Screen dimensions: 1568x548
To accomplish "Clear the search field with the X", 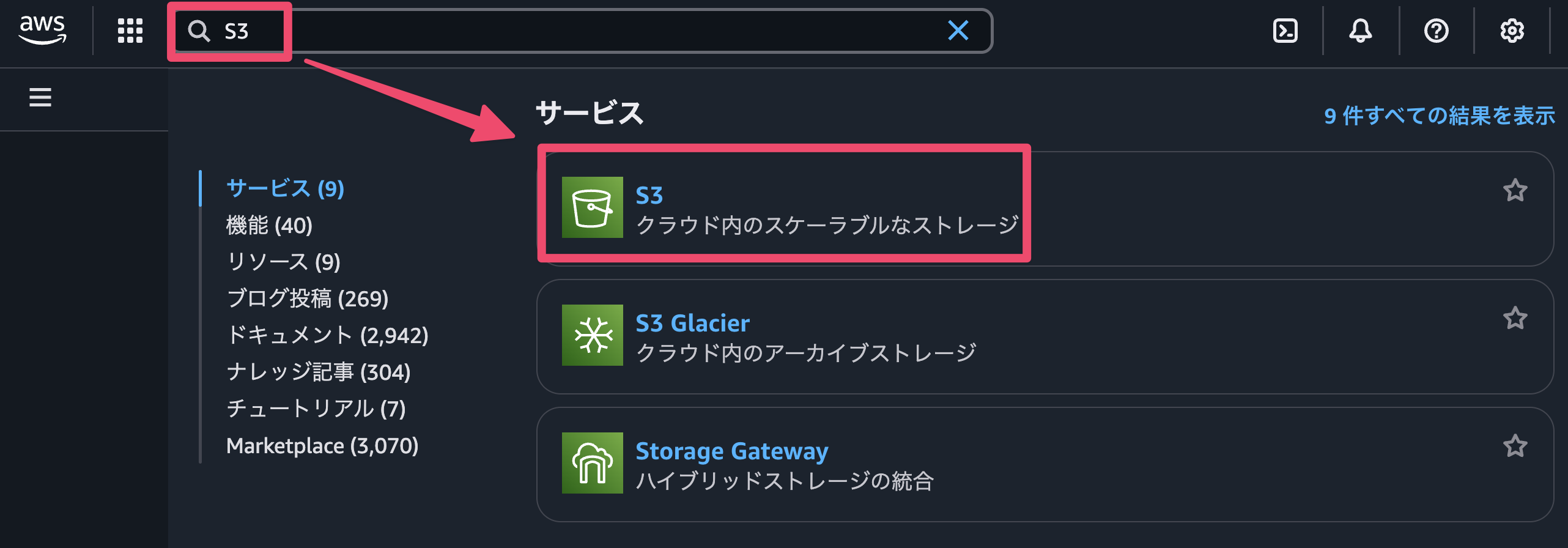I will [958, 31].
